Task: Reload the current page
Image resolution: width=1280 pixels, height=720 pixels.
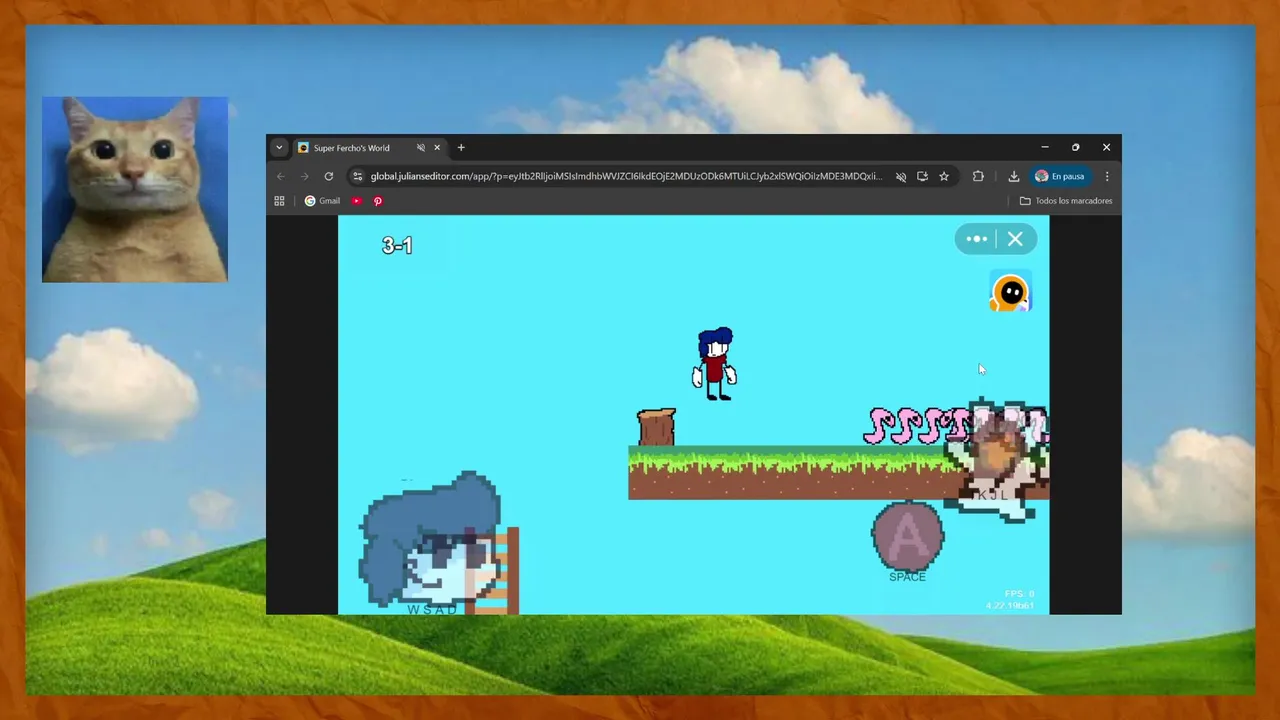Action: [328, 176]
